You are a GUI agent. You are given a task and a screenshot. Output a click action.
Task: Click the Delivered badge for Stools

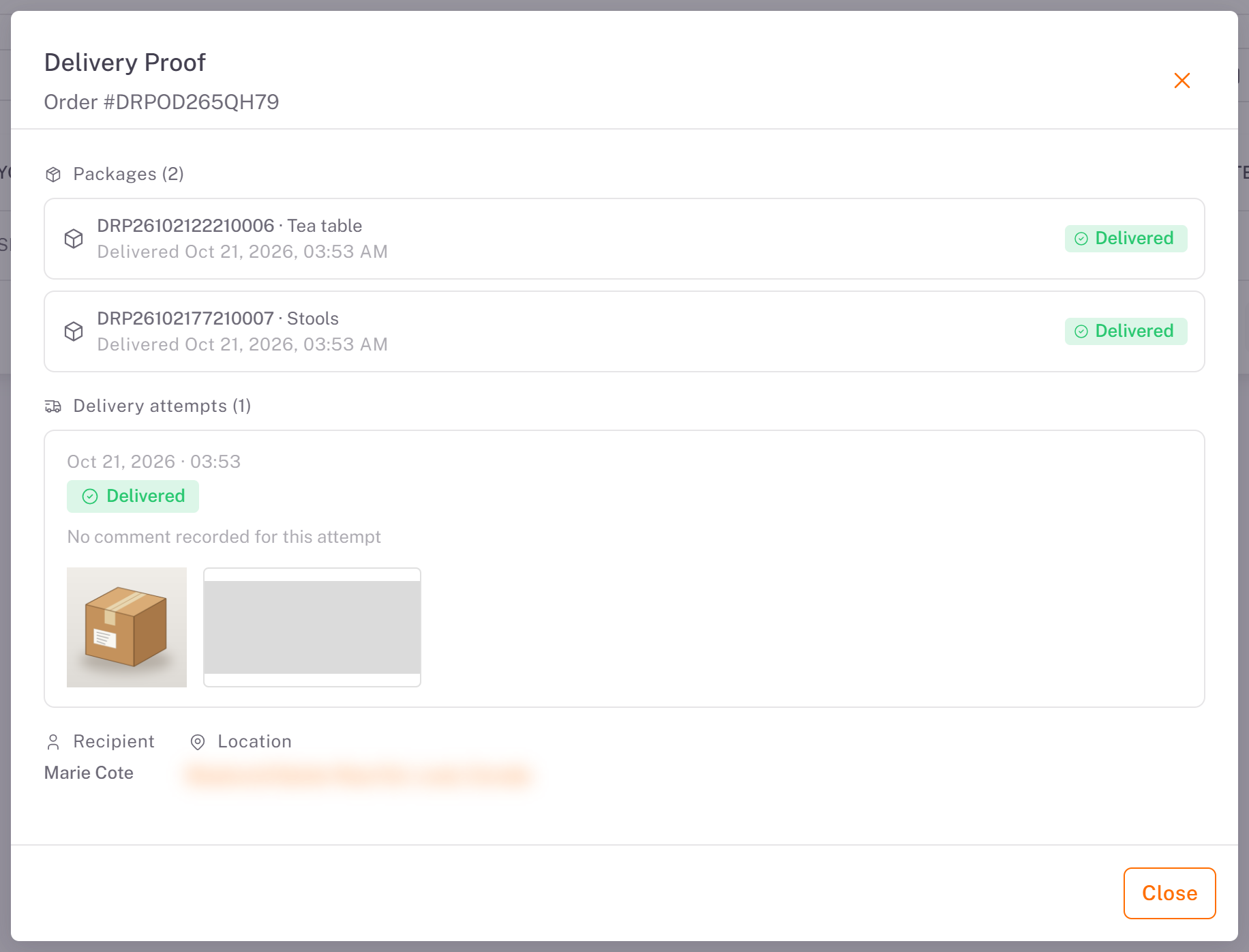pos(1126,331)
